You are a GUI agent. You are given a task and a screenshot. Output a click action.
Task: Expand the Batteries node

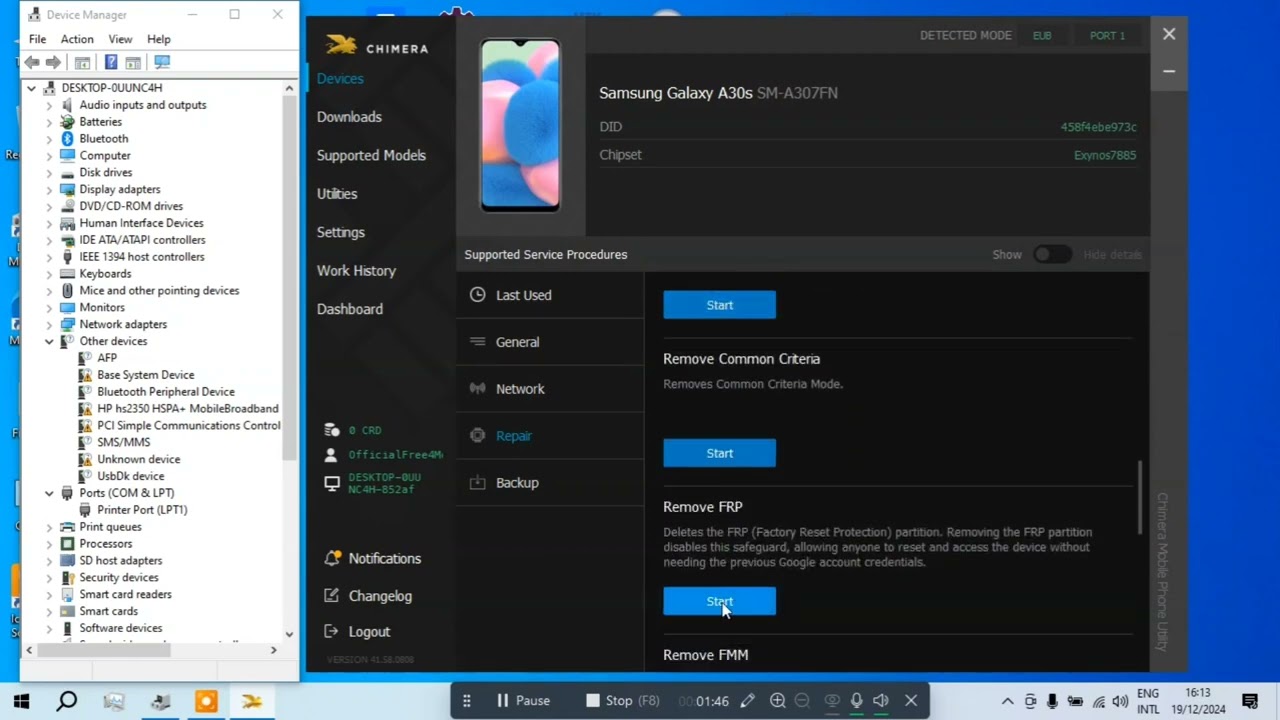point(49,122)
